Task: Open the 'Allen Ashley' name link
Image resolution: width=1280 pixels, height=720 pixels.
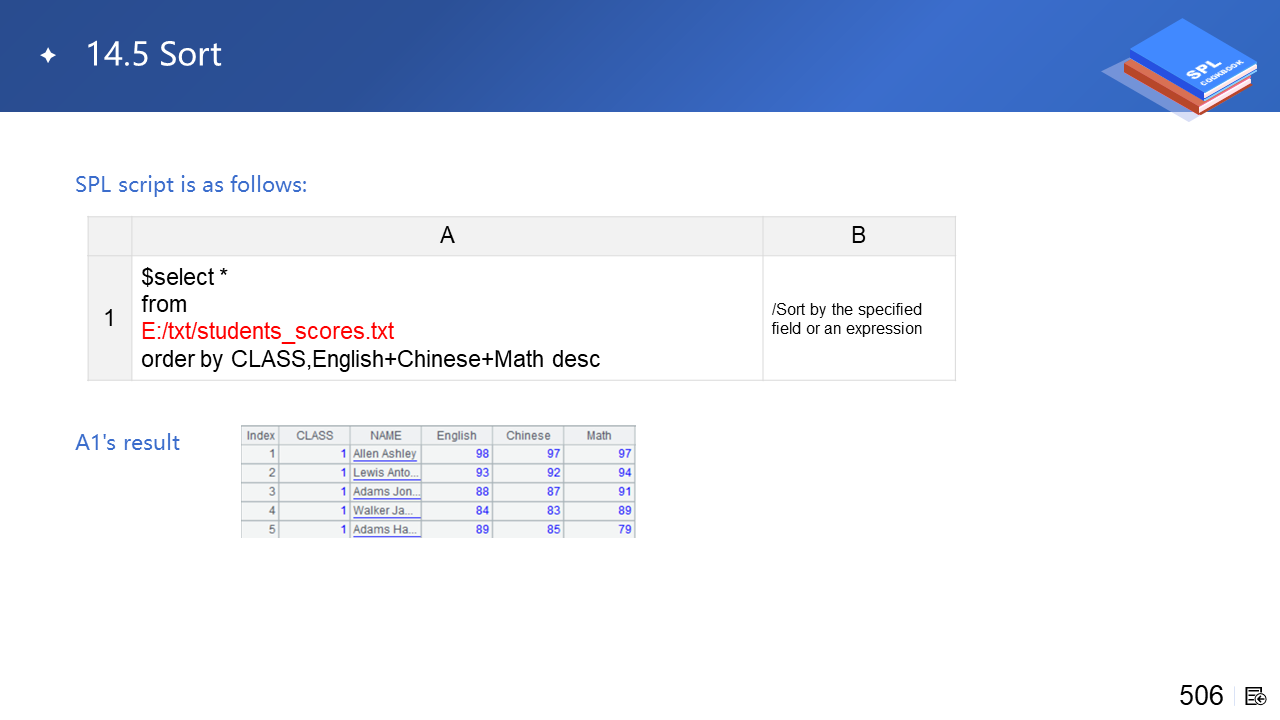Action: (385, 454)
